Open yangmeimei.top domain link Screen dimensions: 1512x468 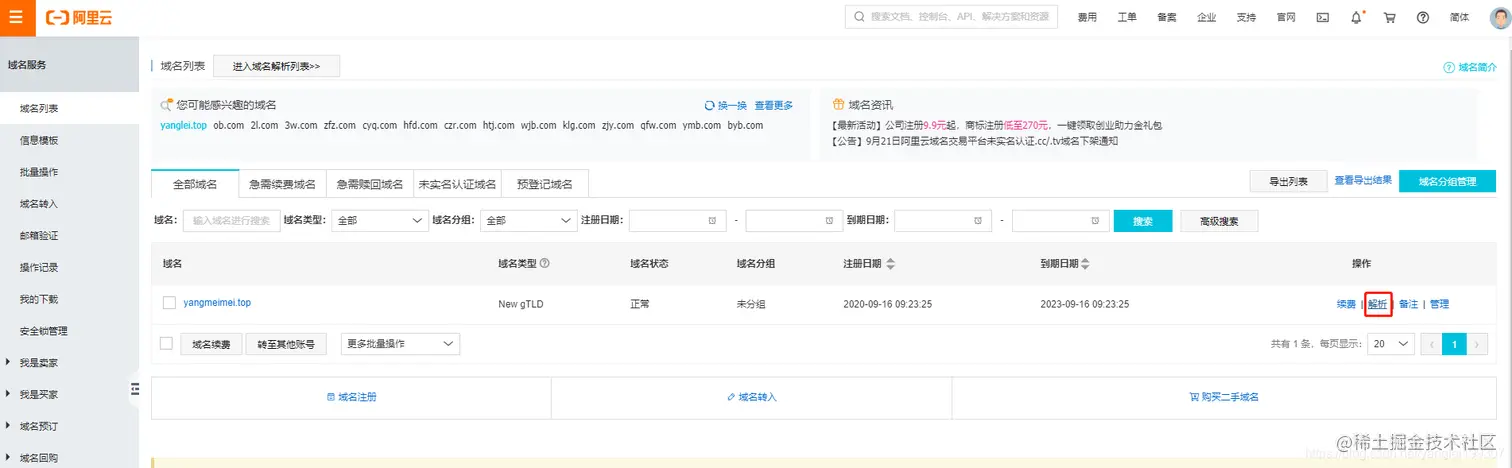(x=217, y=302)
